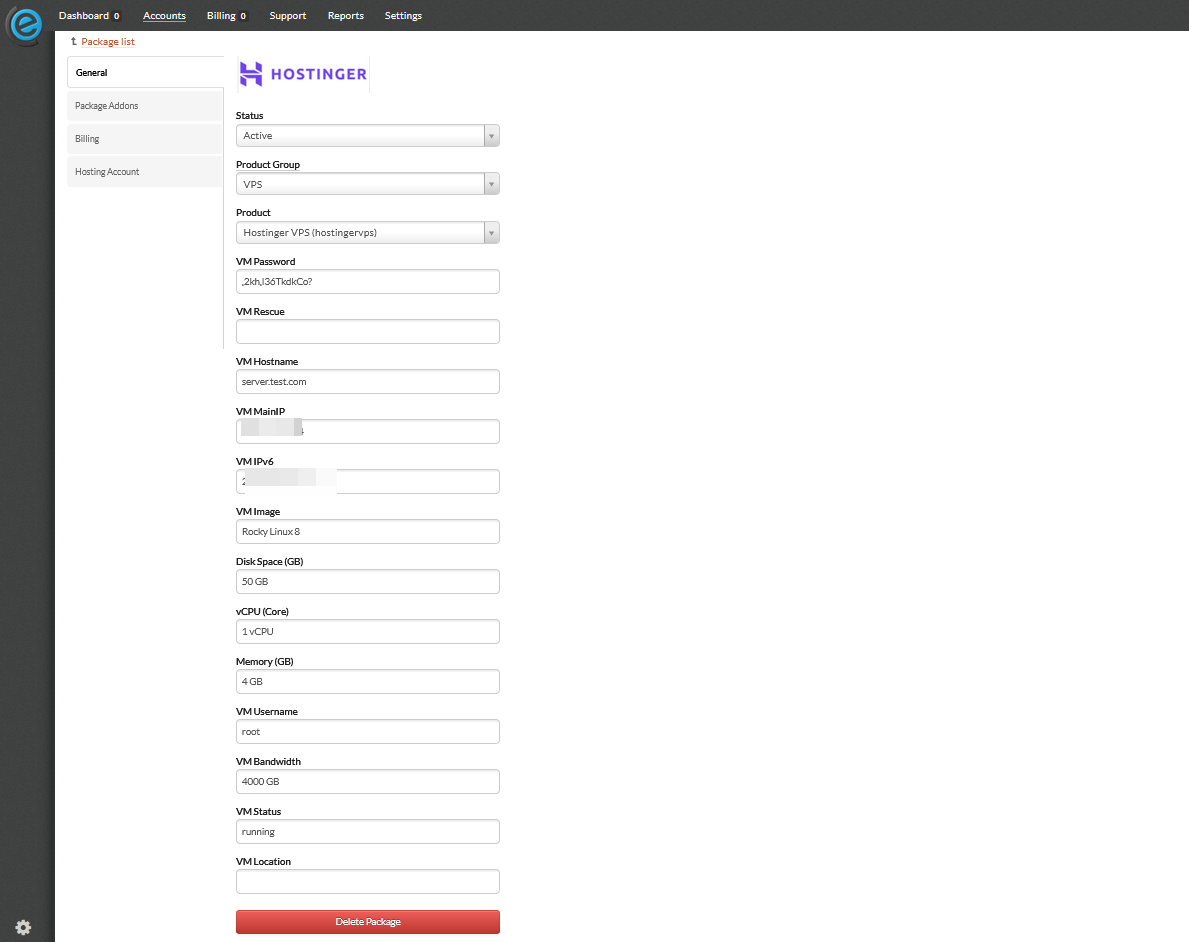Click the Delete Package button
The image size is (1189, 942).
point(367,921)
